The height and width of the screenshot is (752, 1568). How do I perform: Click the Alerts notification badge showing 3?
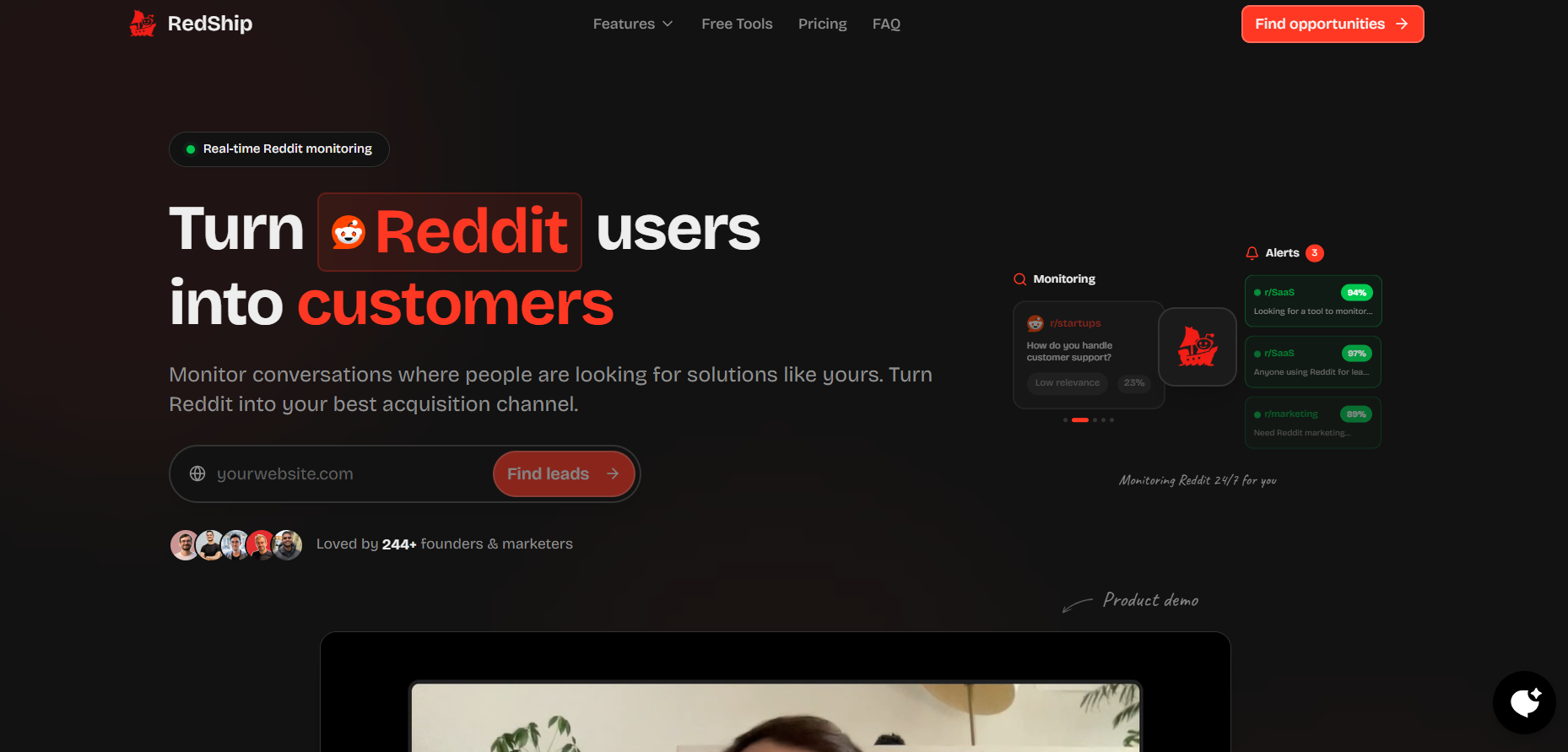[x=1314, y=253]
